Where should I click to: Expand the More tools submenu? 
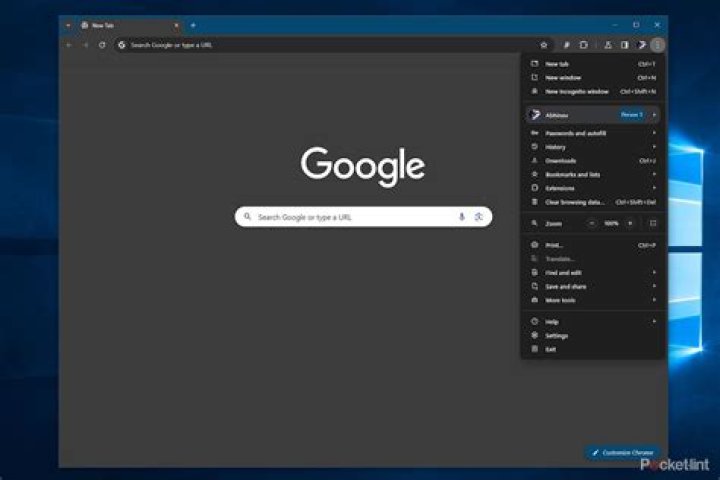pos(593,300)
